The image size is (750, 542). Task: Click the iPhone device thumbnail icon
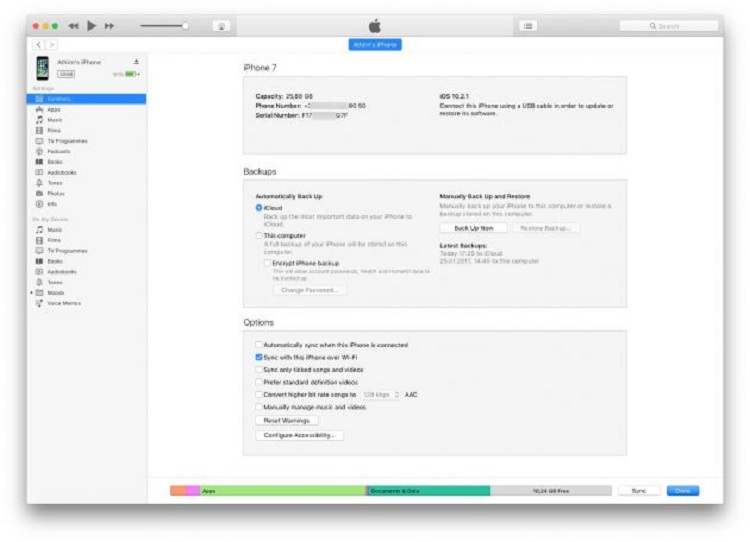(x=42, y=68)
